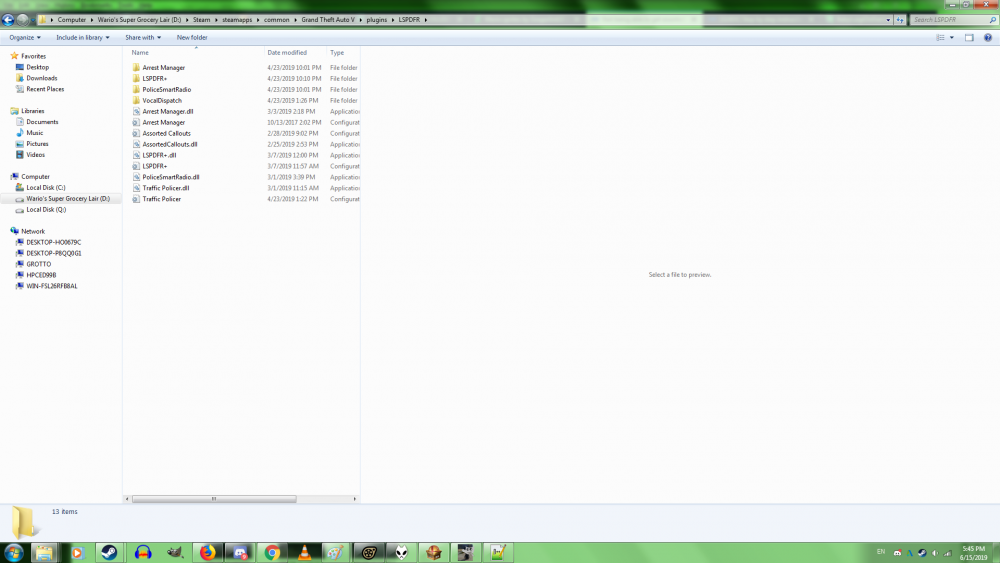Click the volume icon in system tray
Viewport: 1000px width, 563px height.
coord(934,553)
